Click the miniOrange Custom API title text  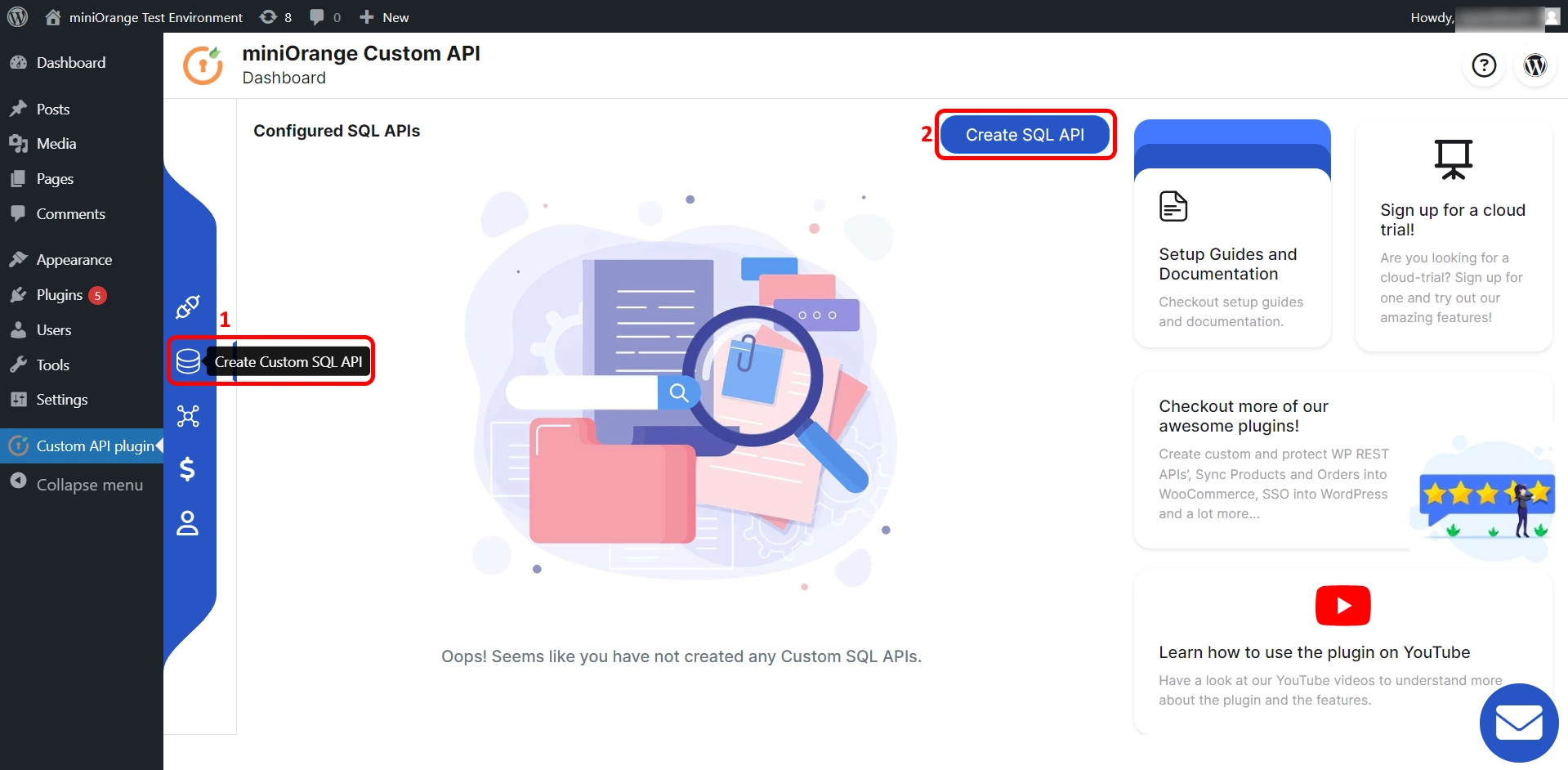click(361, 53)
